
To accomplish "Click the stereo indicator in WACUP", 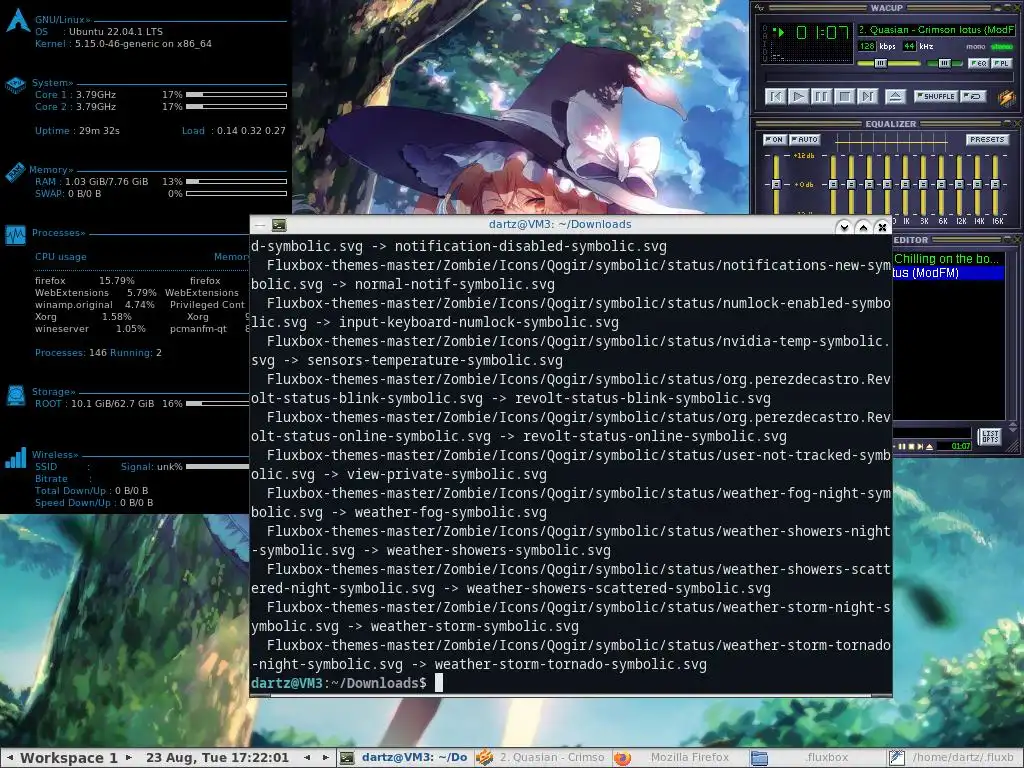I will pos(1001,46).
